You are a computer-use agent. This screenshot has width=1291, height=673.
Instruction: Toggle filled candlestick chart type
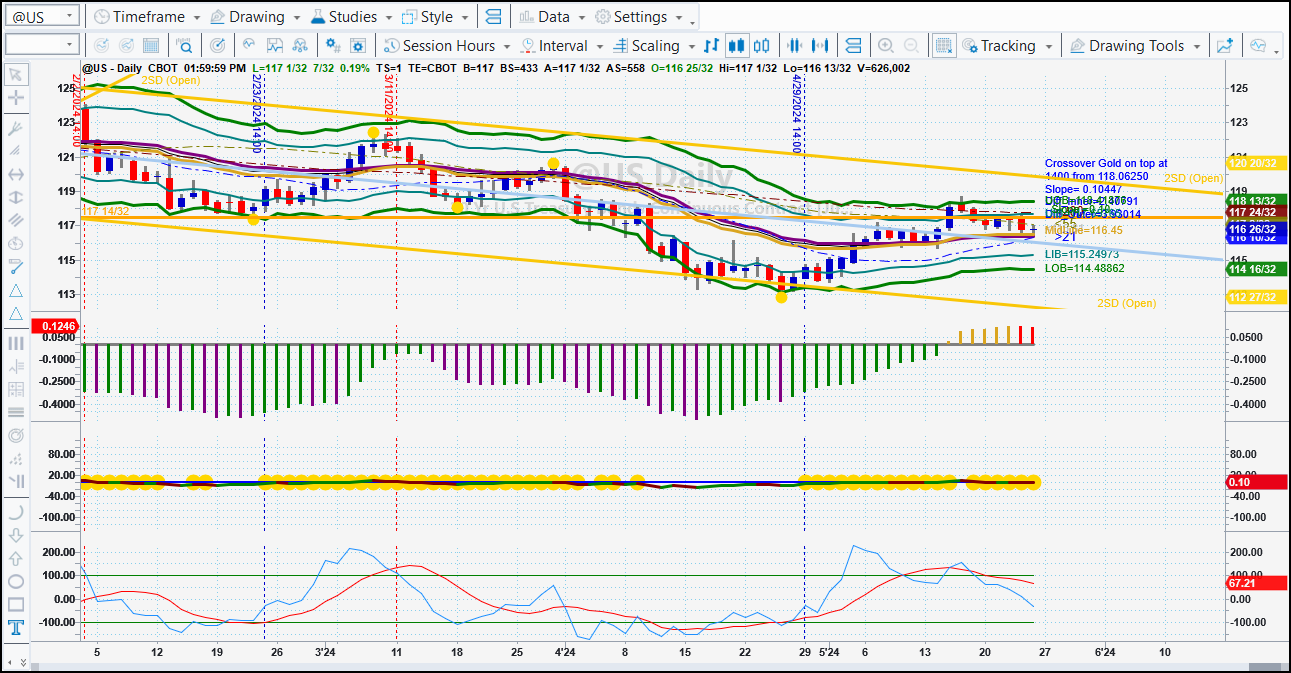pyautogui.click(x=737, y=46)
